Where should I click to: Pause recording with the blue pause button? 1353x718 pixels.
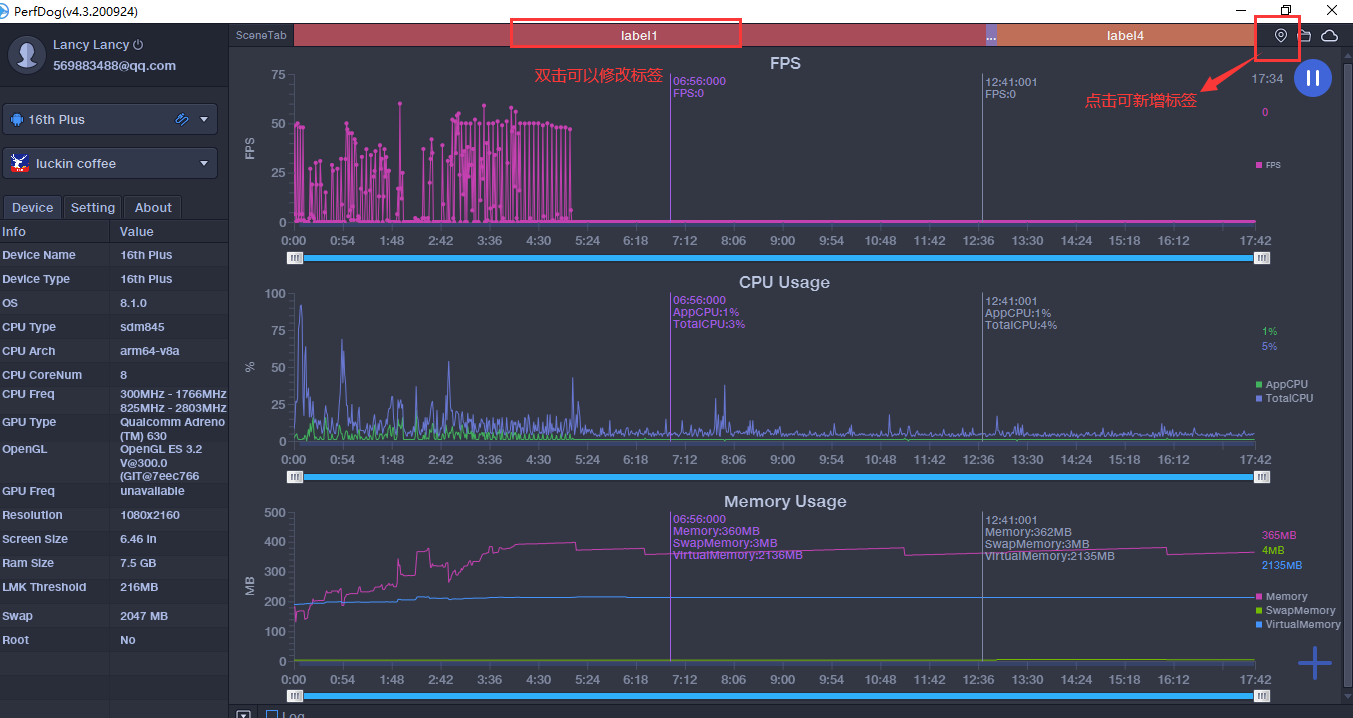(1313, 78)
